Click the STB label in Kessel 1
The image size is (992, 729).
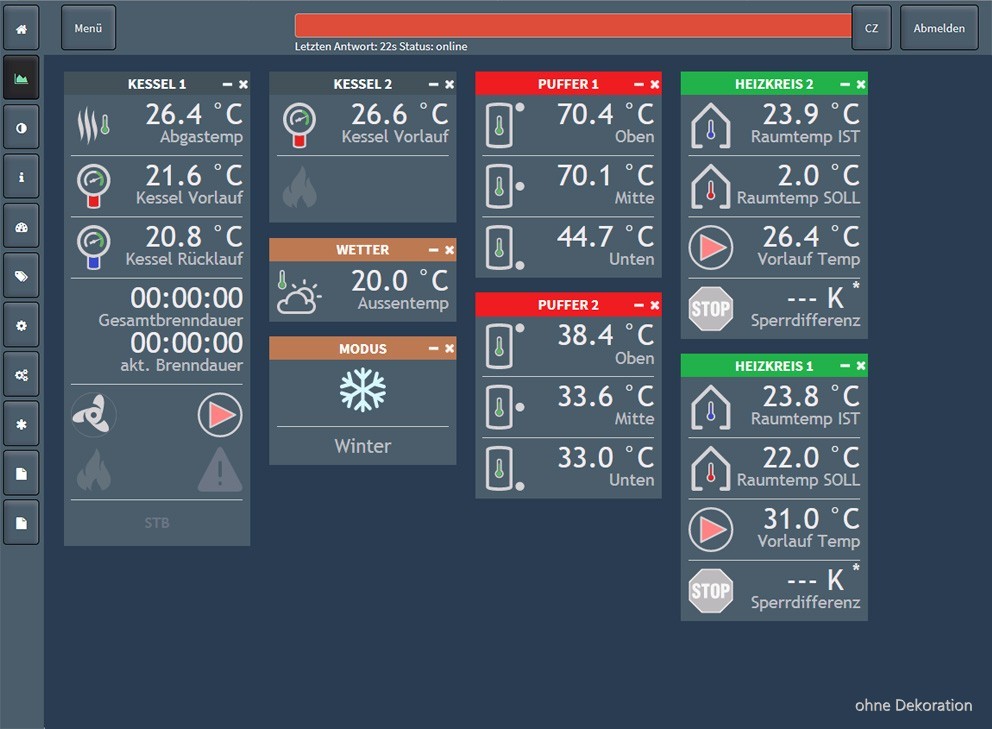pos(157,523)
